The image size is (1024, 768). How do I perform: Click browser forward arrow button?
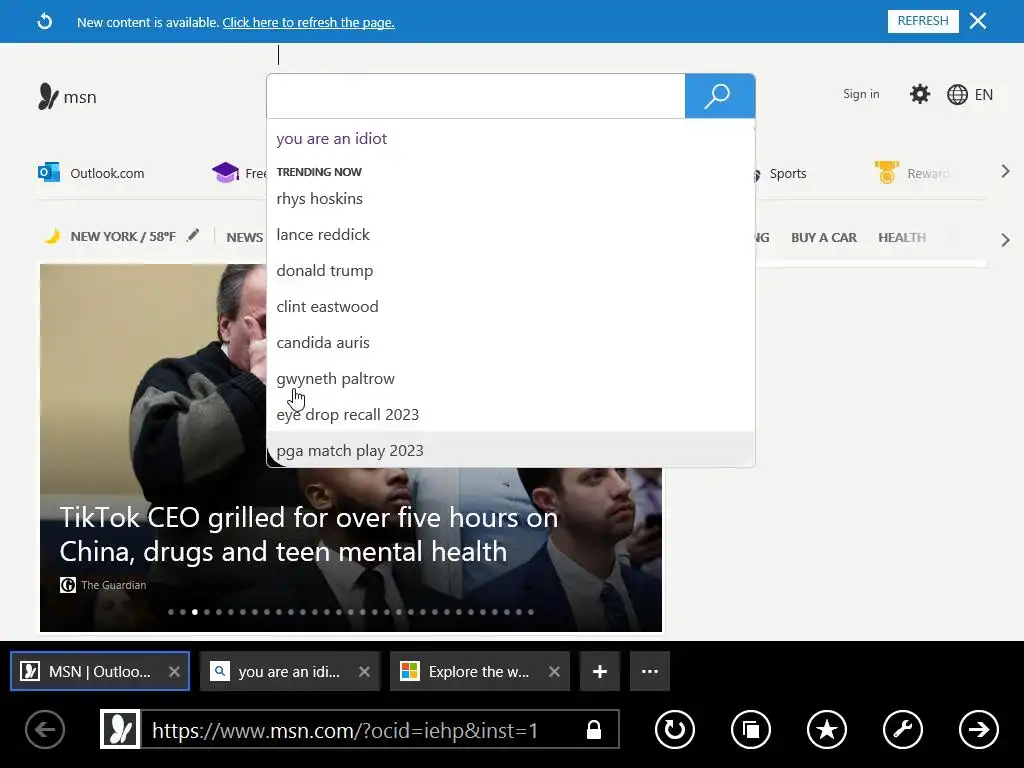click(978, 729)
